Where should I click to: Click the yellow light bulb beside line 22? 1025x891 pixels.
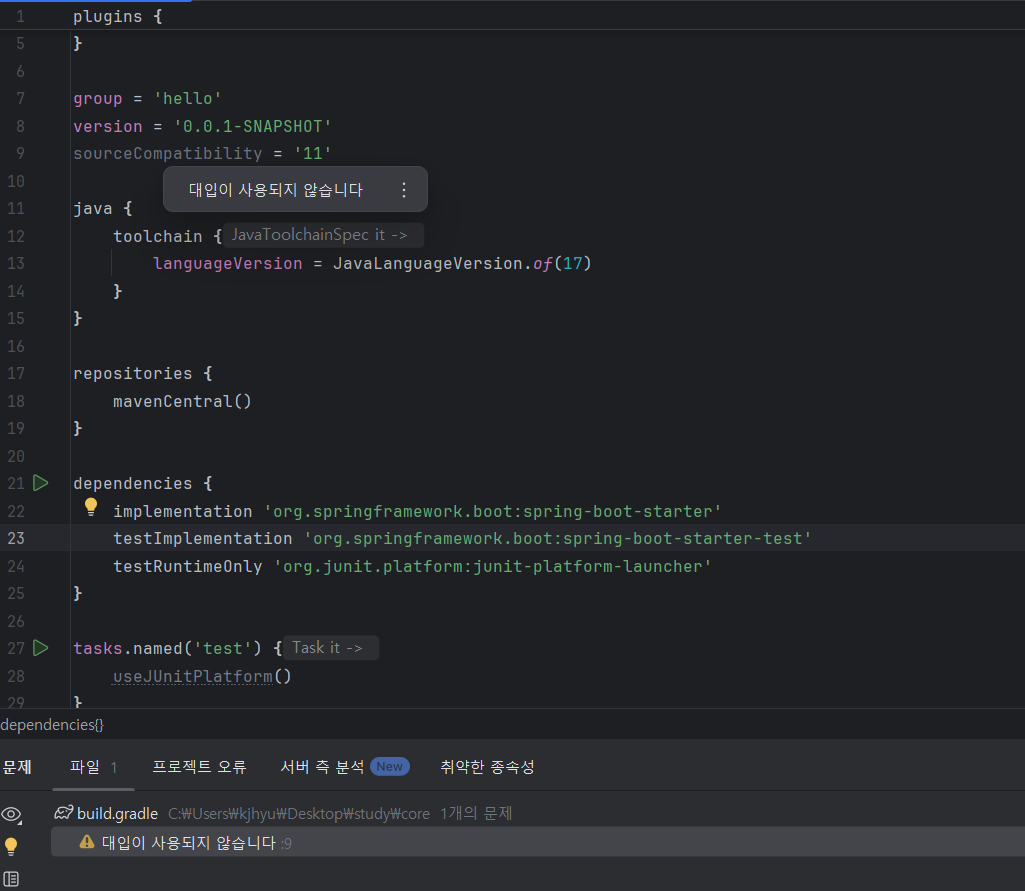click(x=91, y=507)
